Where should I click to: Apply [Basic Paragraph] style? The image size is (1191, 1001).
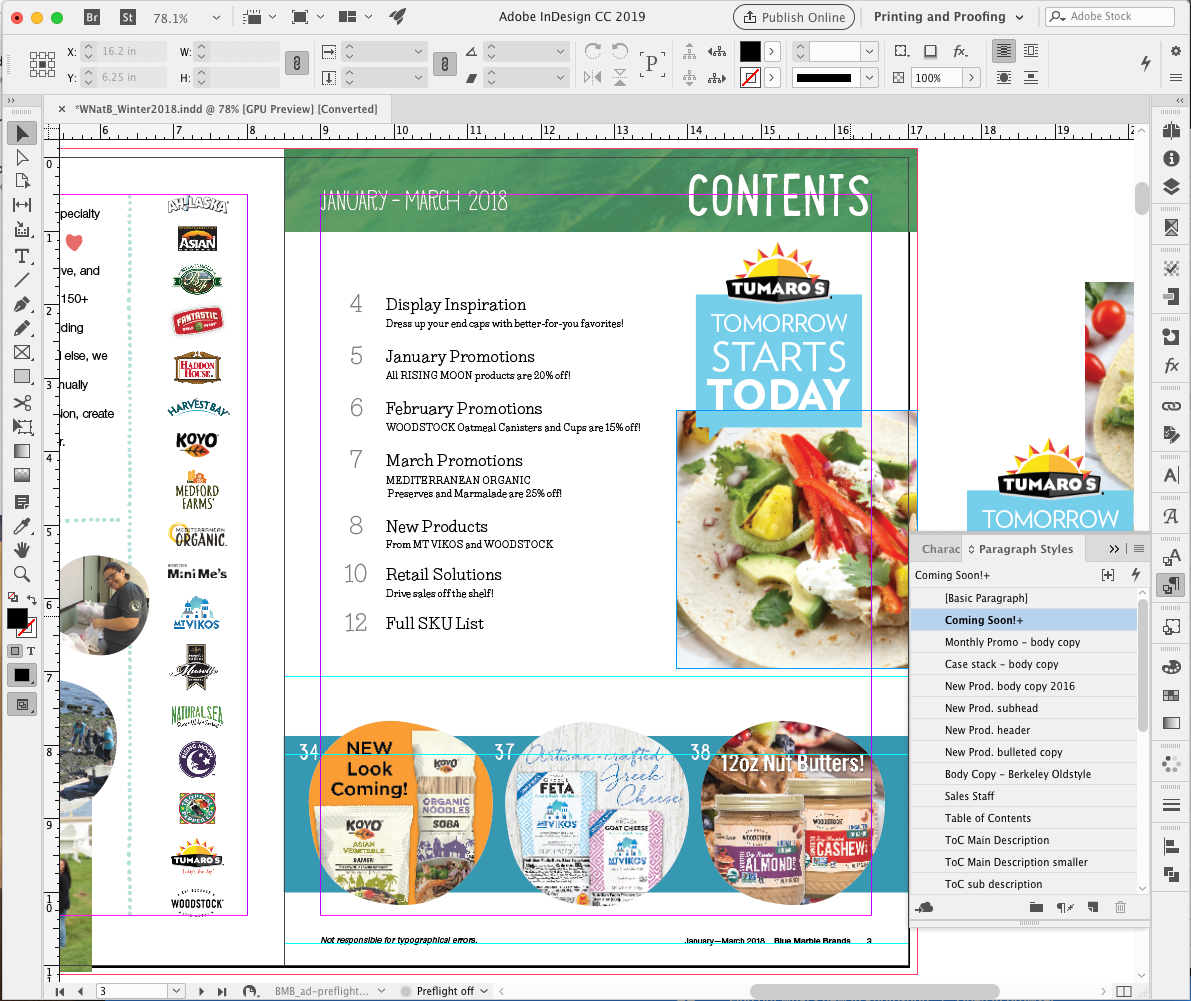pos(1024,598)
